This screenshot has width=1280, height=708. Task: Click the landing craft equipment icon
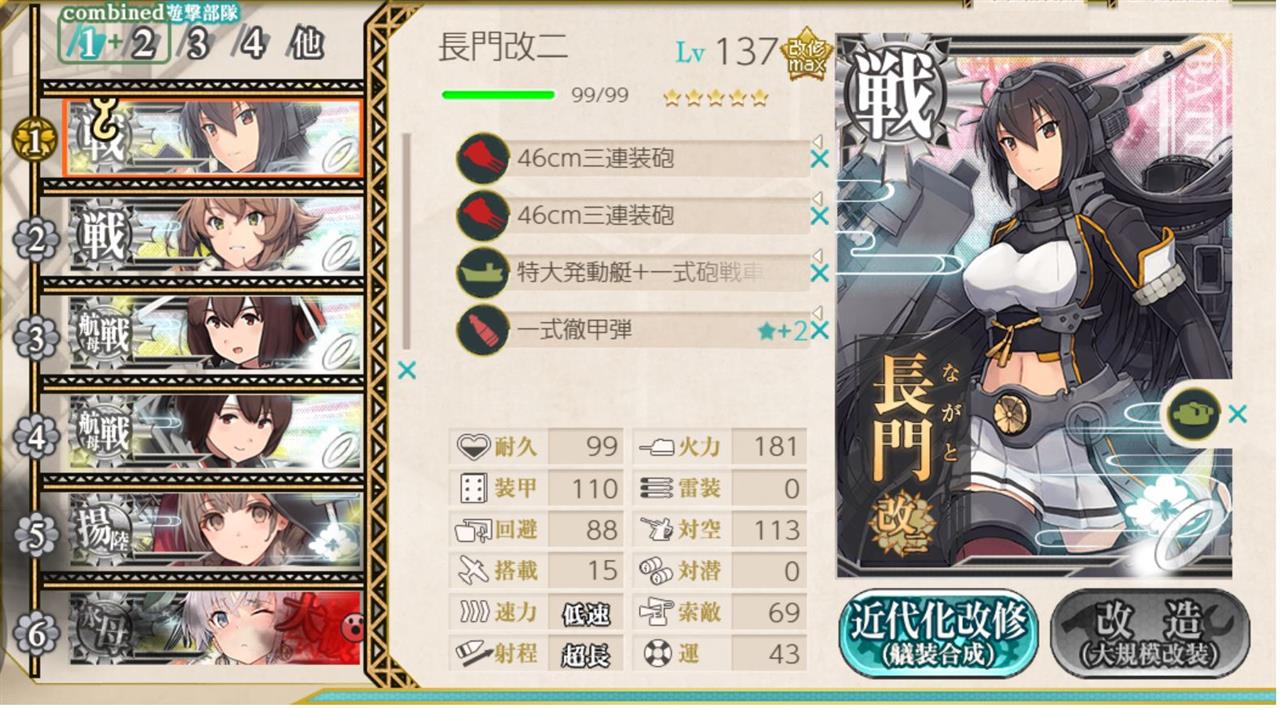point(484,272)
